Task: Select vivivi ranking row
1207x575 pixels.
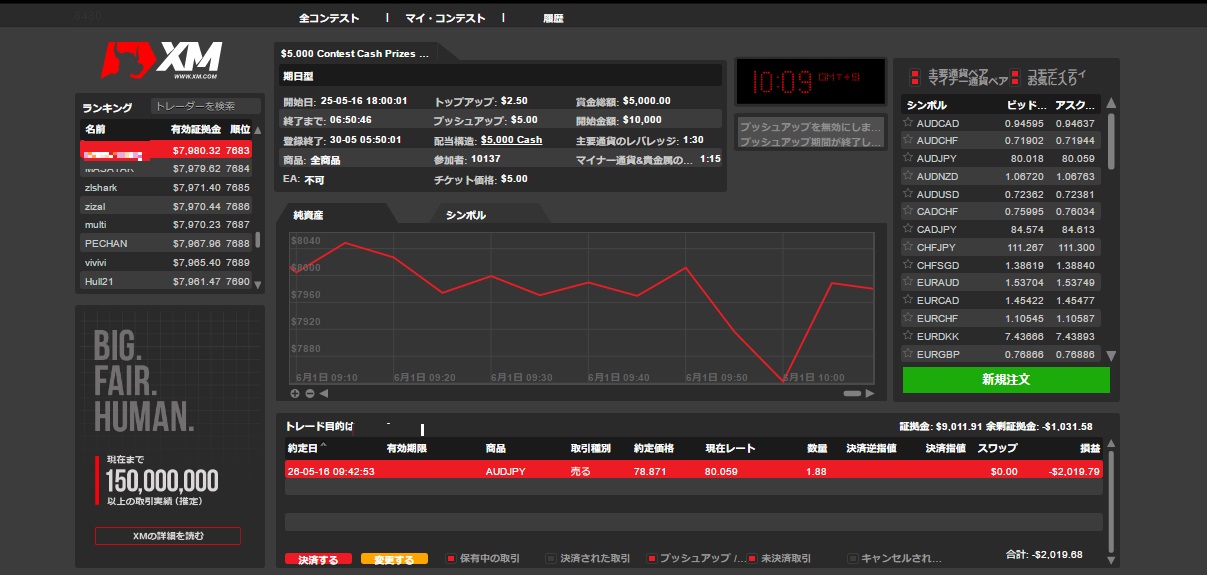Action: tap(165, 262)
